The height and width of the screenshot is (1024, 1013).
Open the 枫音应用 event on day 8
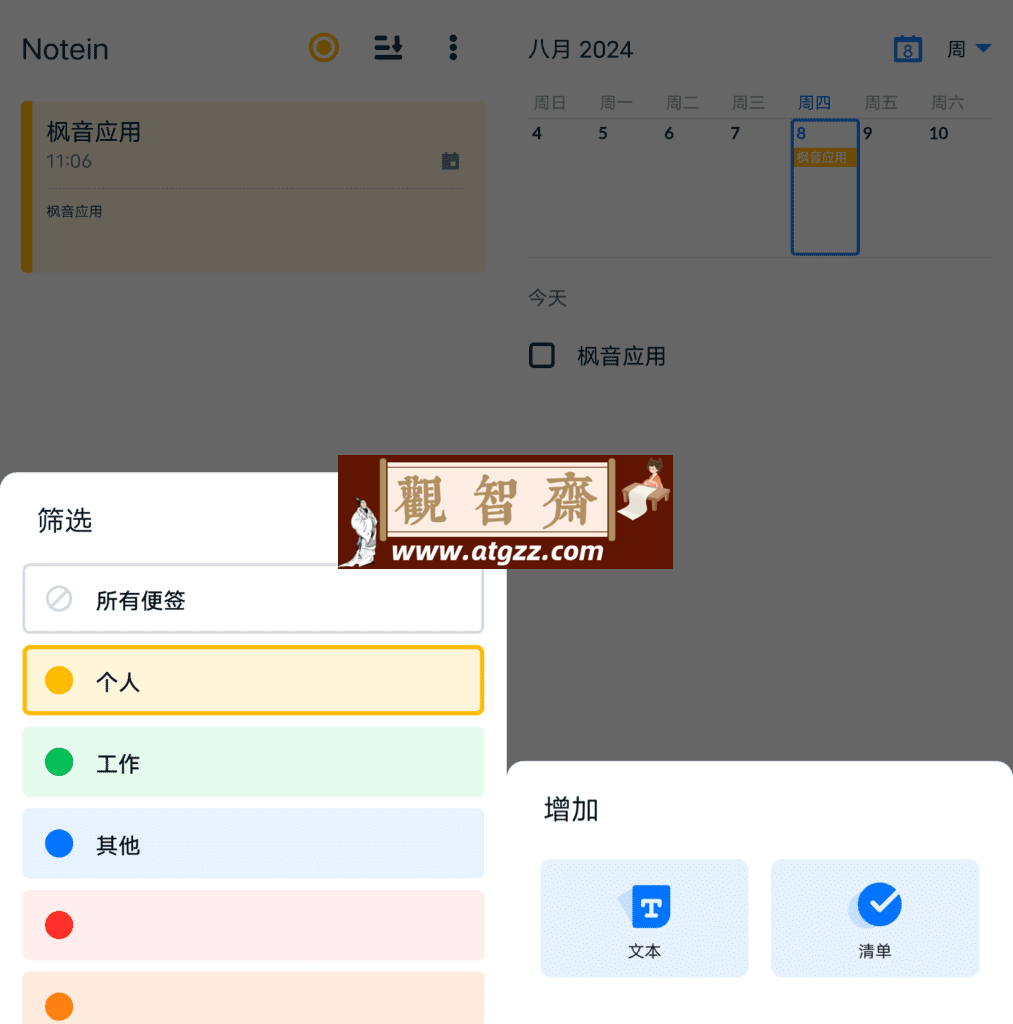pyautogui.click(x=824, y=157)
